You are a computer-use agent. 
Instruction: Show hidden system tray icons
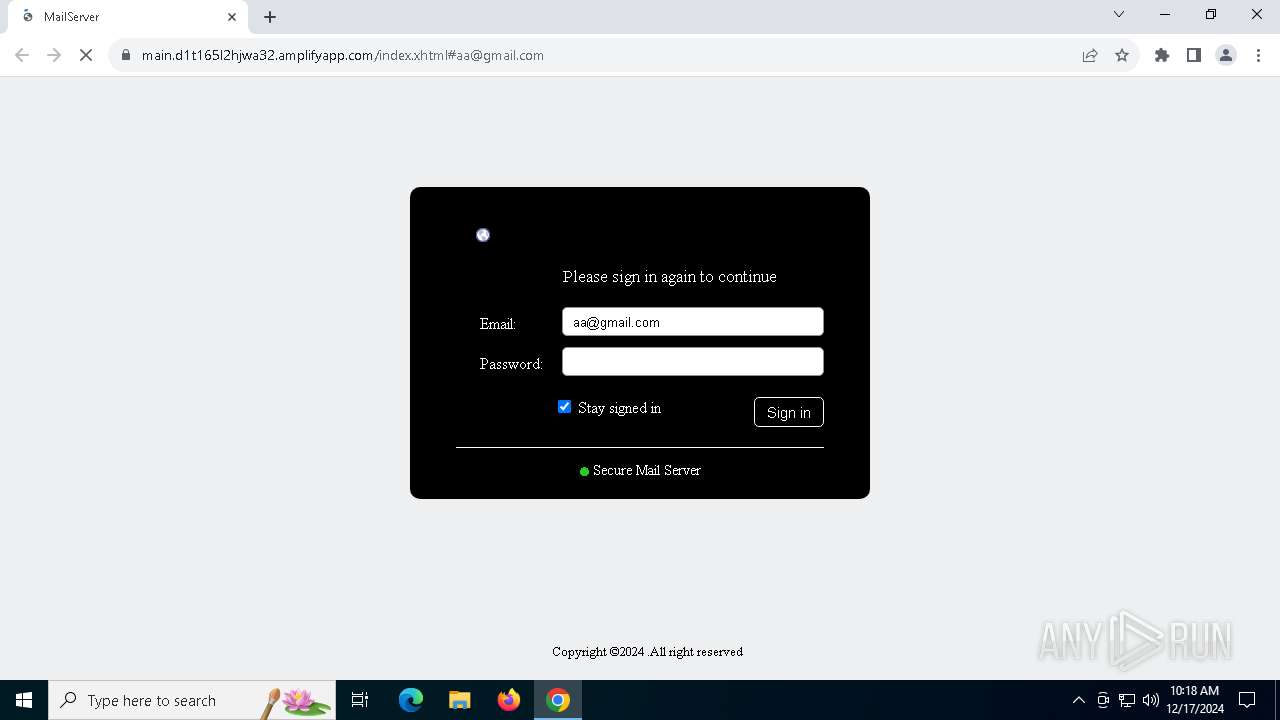[x=1078, y=700]
